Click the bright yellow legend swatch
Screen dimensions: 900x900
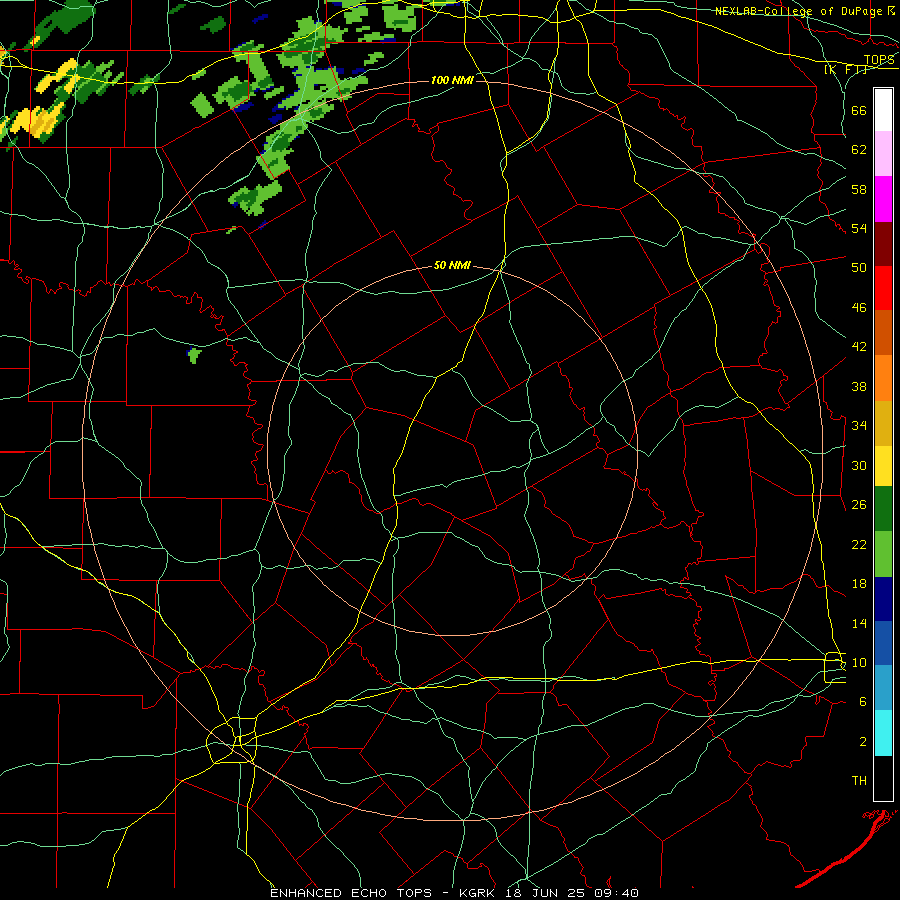click(x=883, y=466)
